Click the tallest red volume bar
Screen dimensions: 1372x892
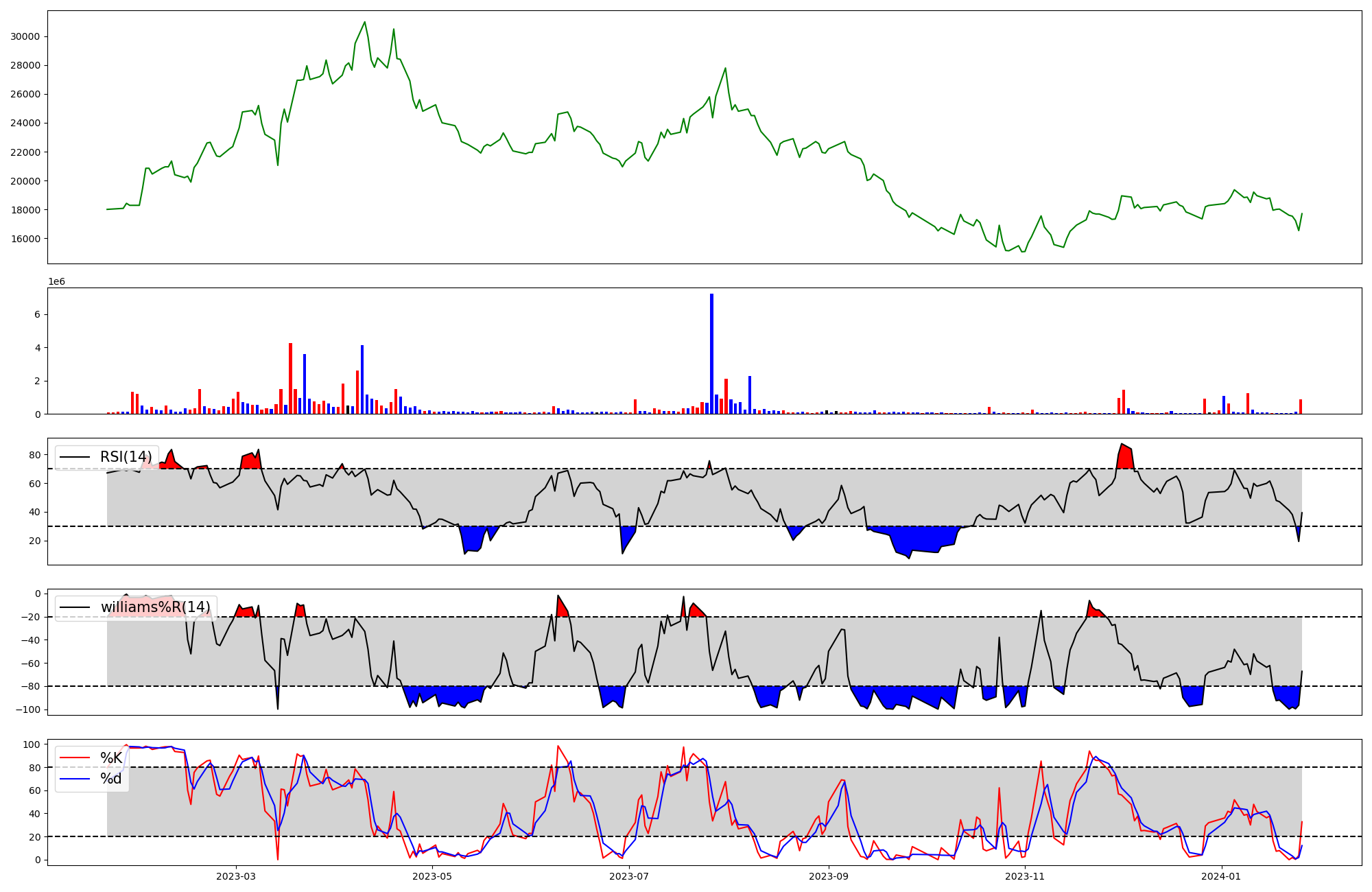290,377
